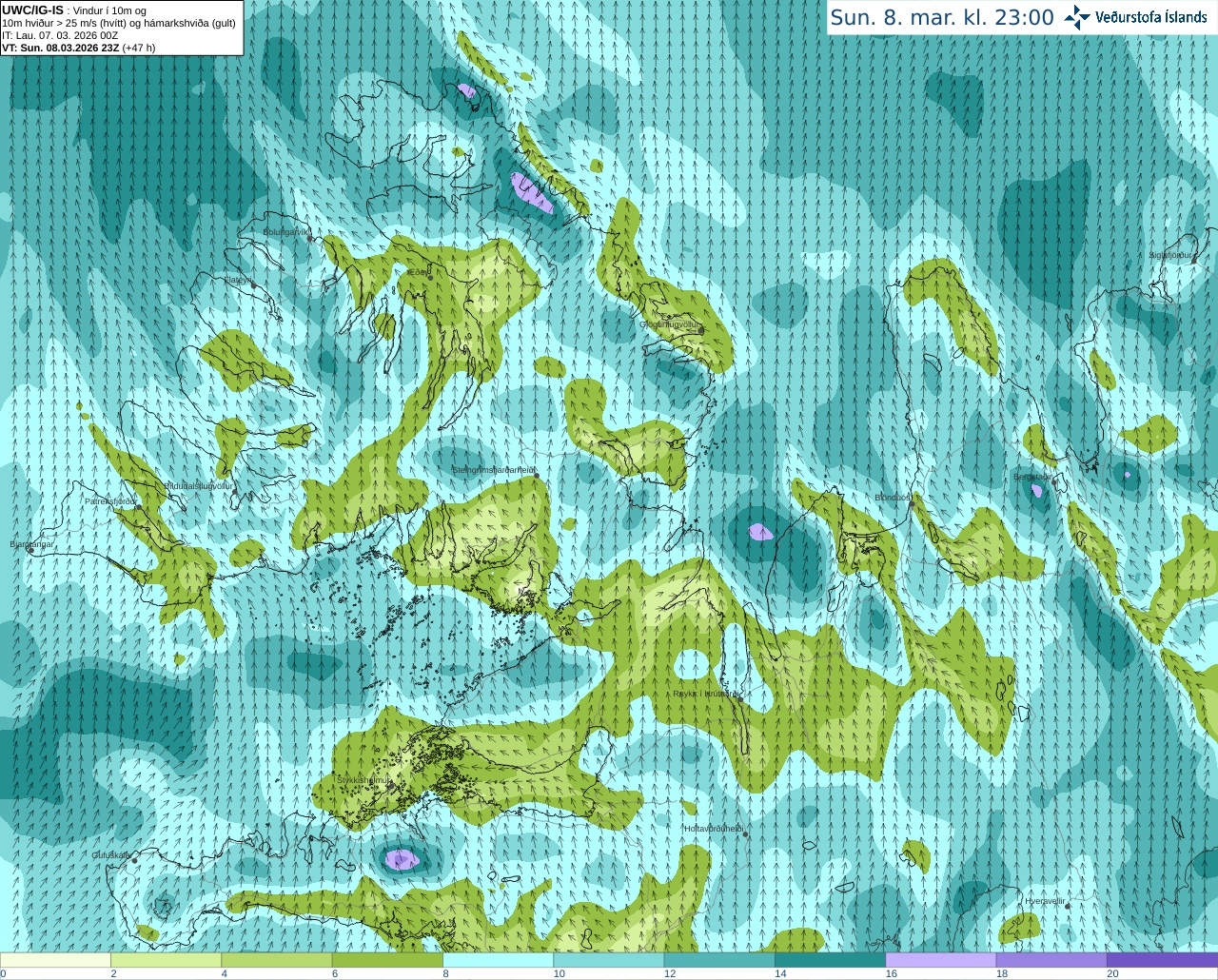Viewport: 1218px width, 980px height.
Task: Select the light lavender 16–18 m/s legend swatch
Action: pyautogui.click(x=940, y=960)
